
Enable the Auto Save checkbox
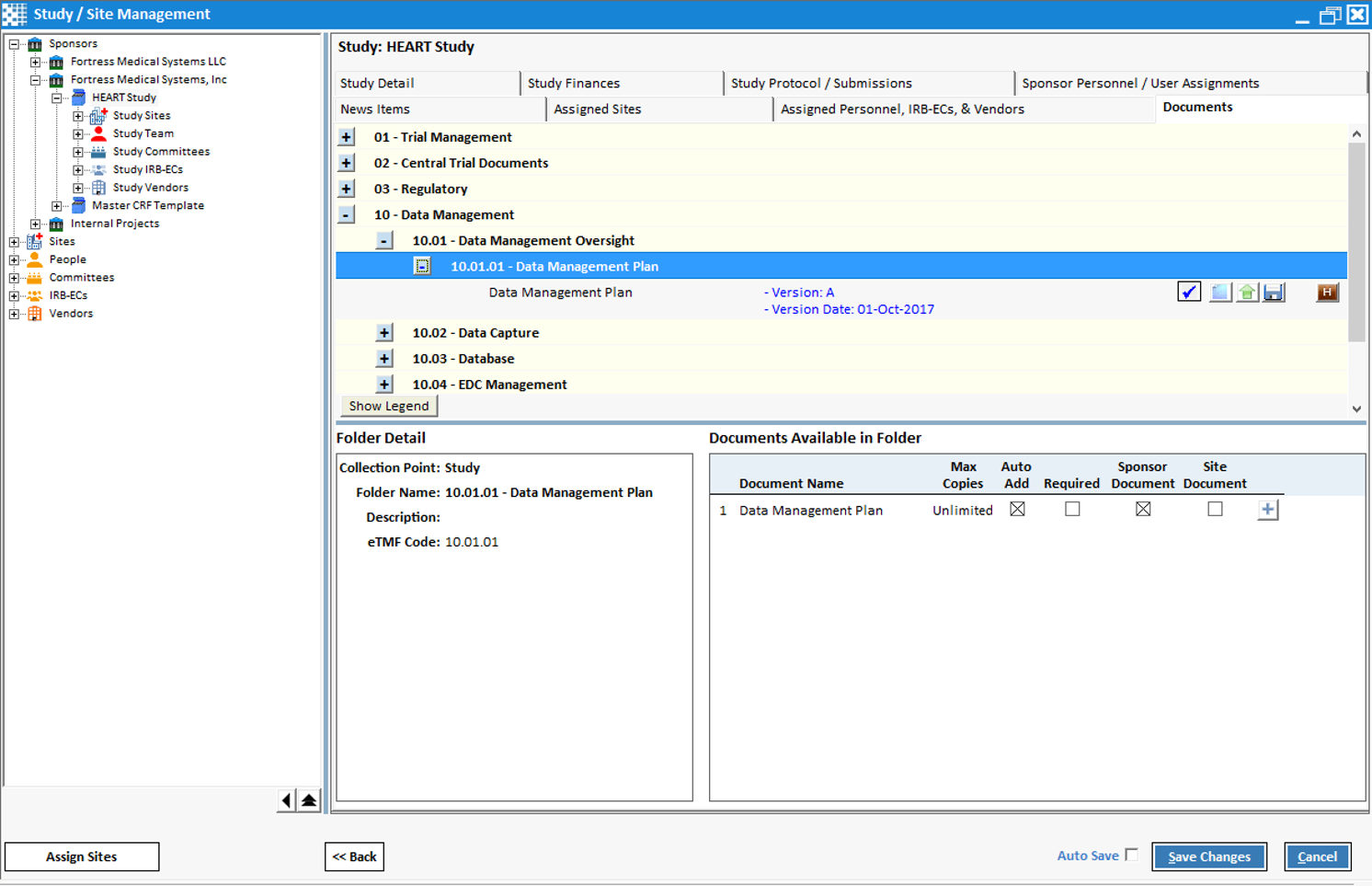click(x=1131, y=855)
